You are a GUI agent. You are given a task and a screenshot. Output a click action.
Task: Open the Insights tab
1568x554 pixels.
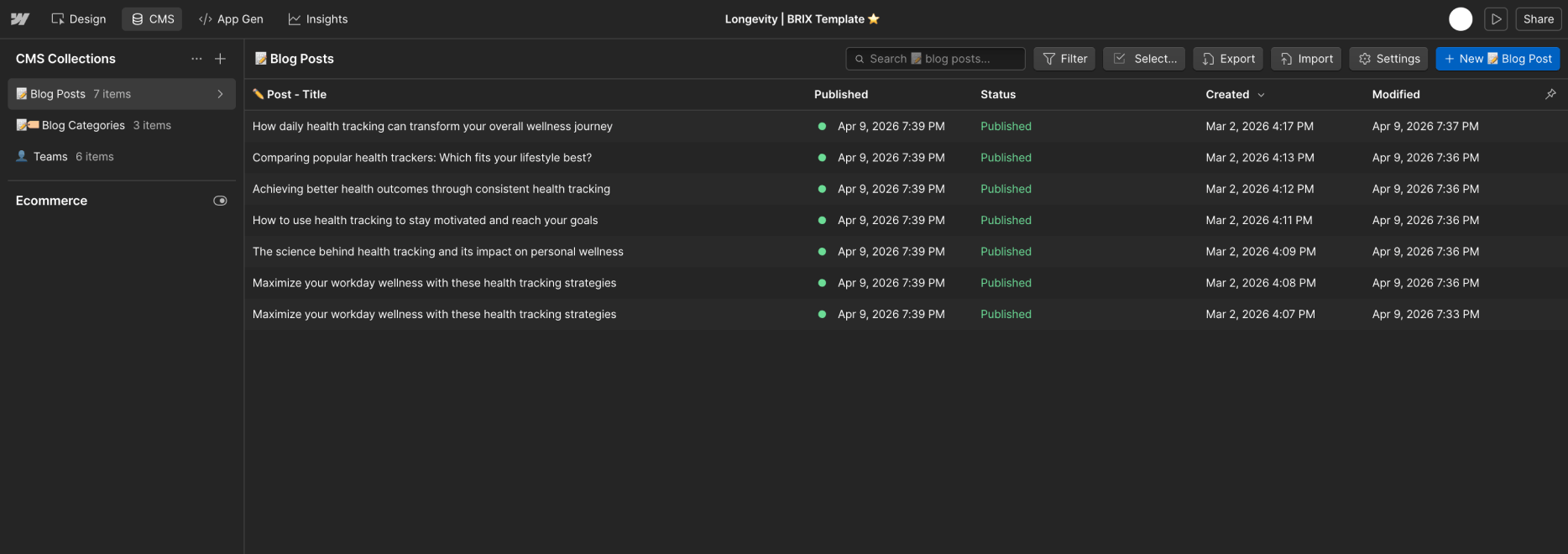point(318,18)
